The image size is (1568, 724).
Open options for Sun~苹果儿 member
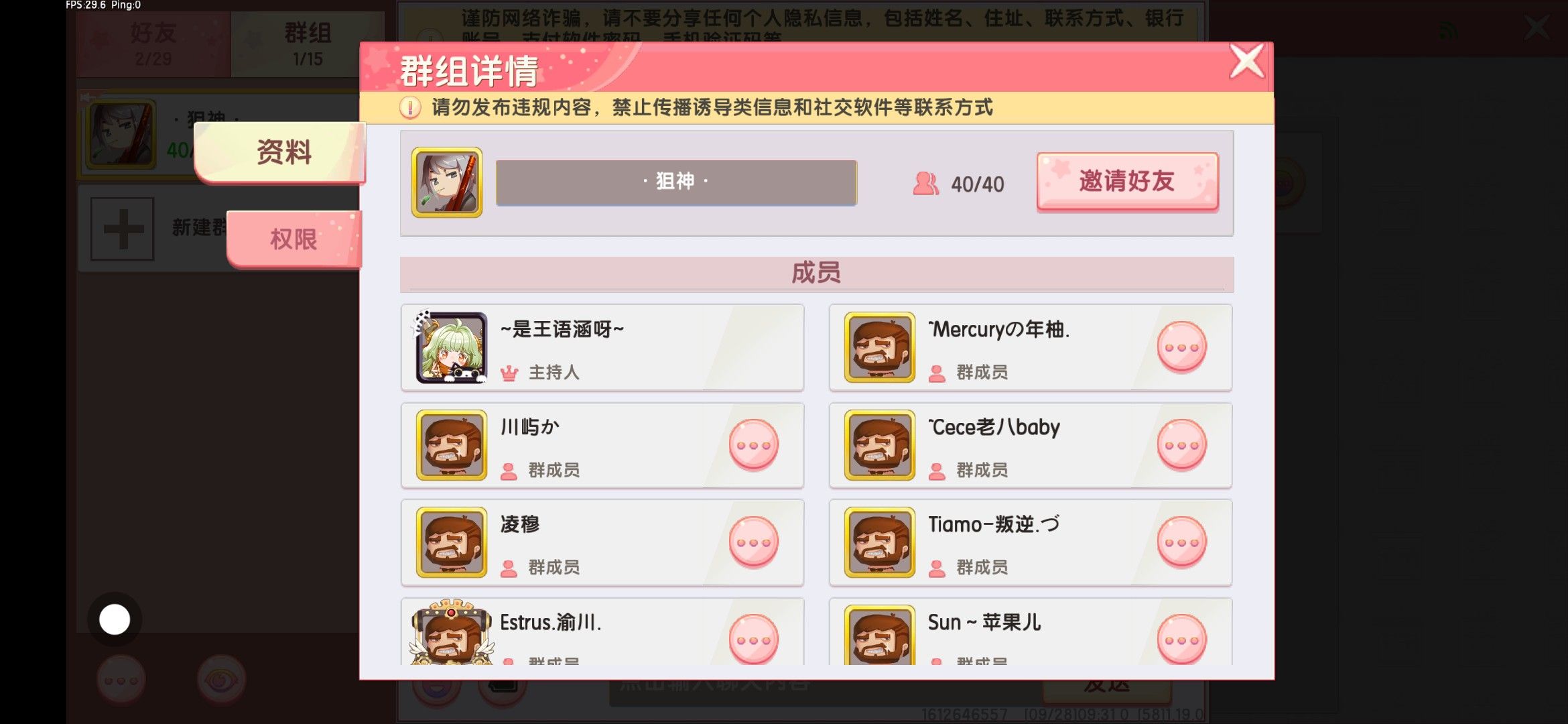1181,640
